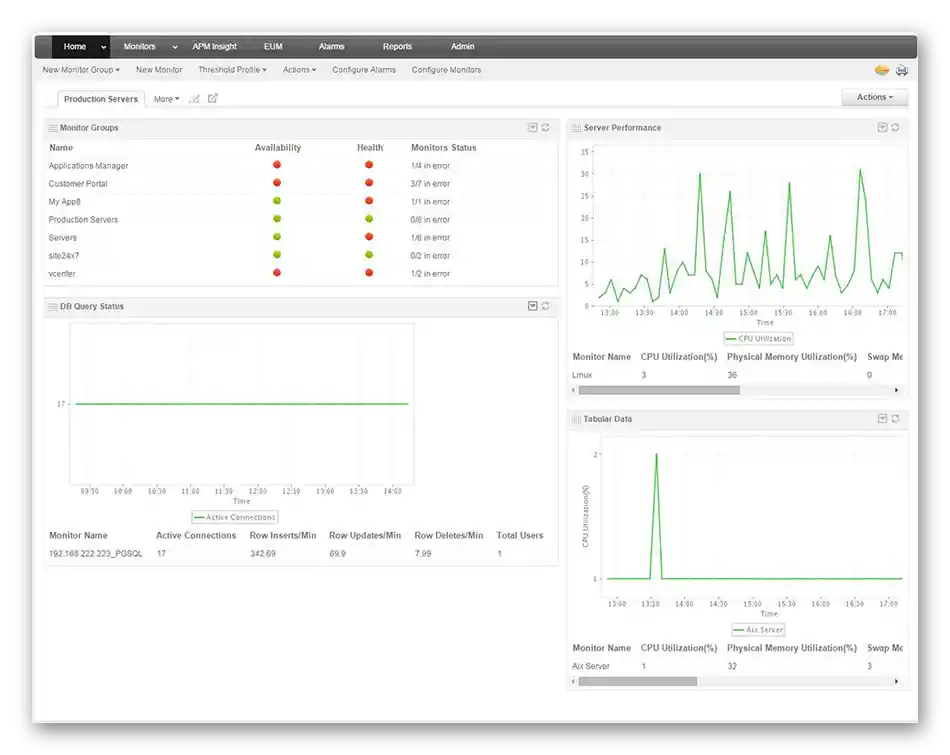
Task: Click the Aix Server monitor name row
Action: [x=591, y=666]
